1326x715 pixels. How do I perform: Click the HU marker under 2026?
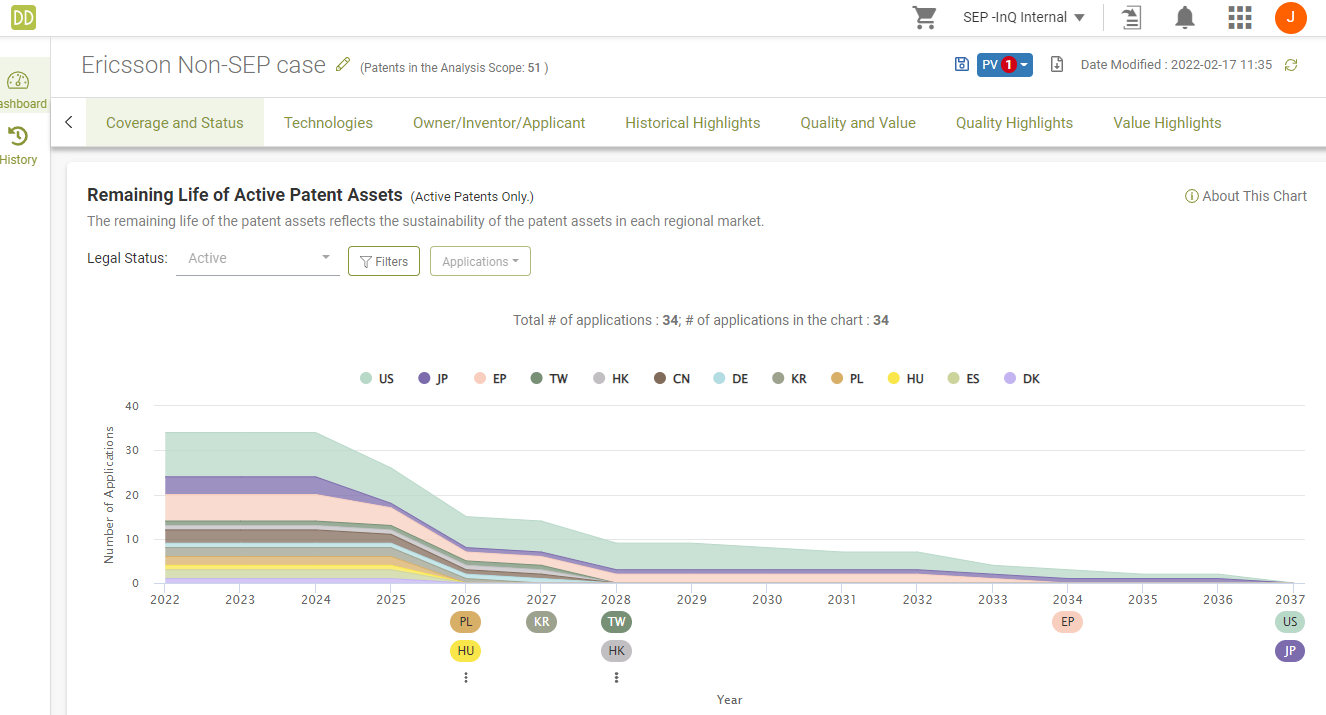point(466,651)
